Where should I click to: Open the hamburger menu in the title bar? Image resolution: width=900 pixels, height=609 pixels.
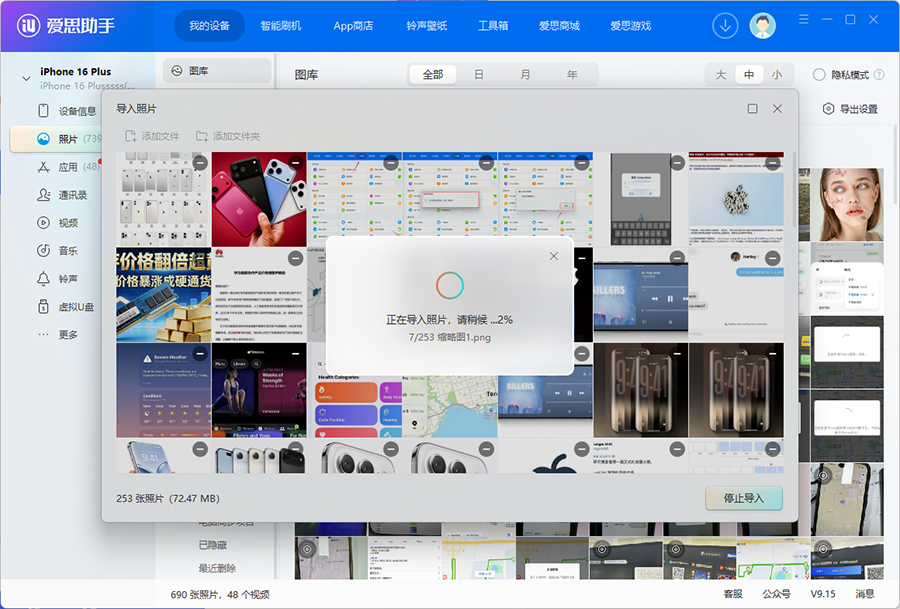[804, 20]
